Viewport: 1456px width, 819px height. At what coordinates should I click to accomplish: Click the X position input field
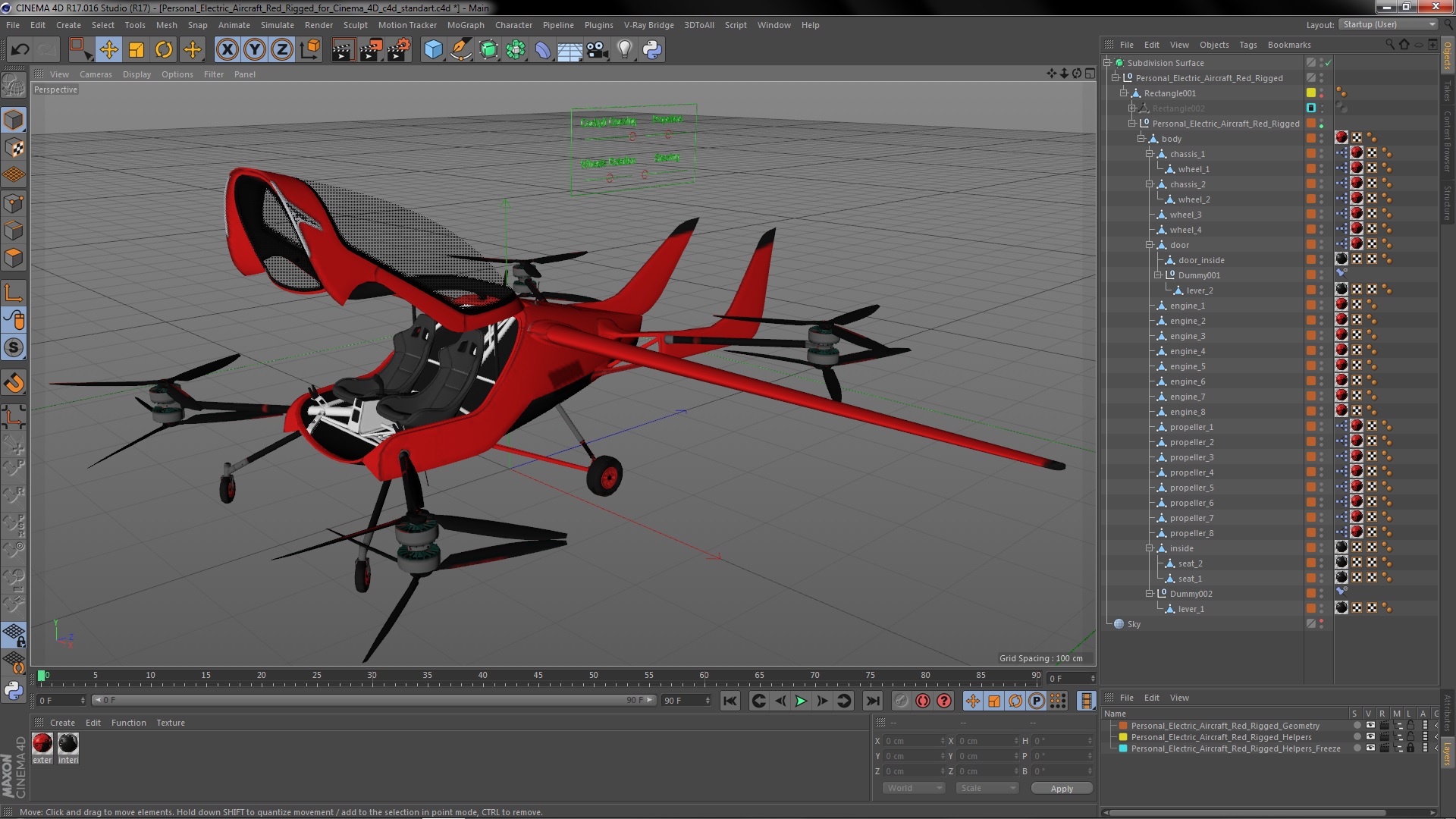click(x=914, y=741)
